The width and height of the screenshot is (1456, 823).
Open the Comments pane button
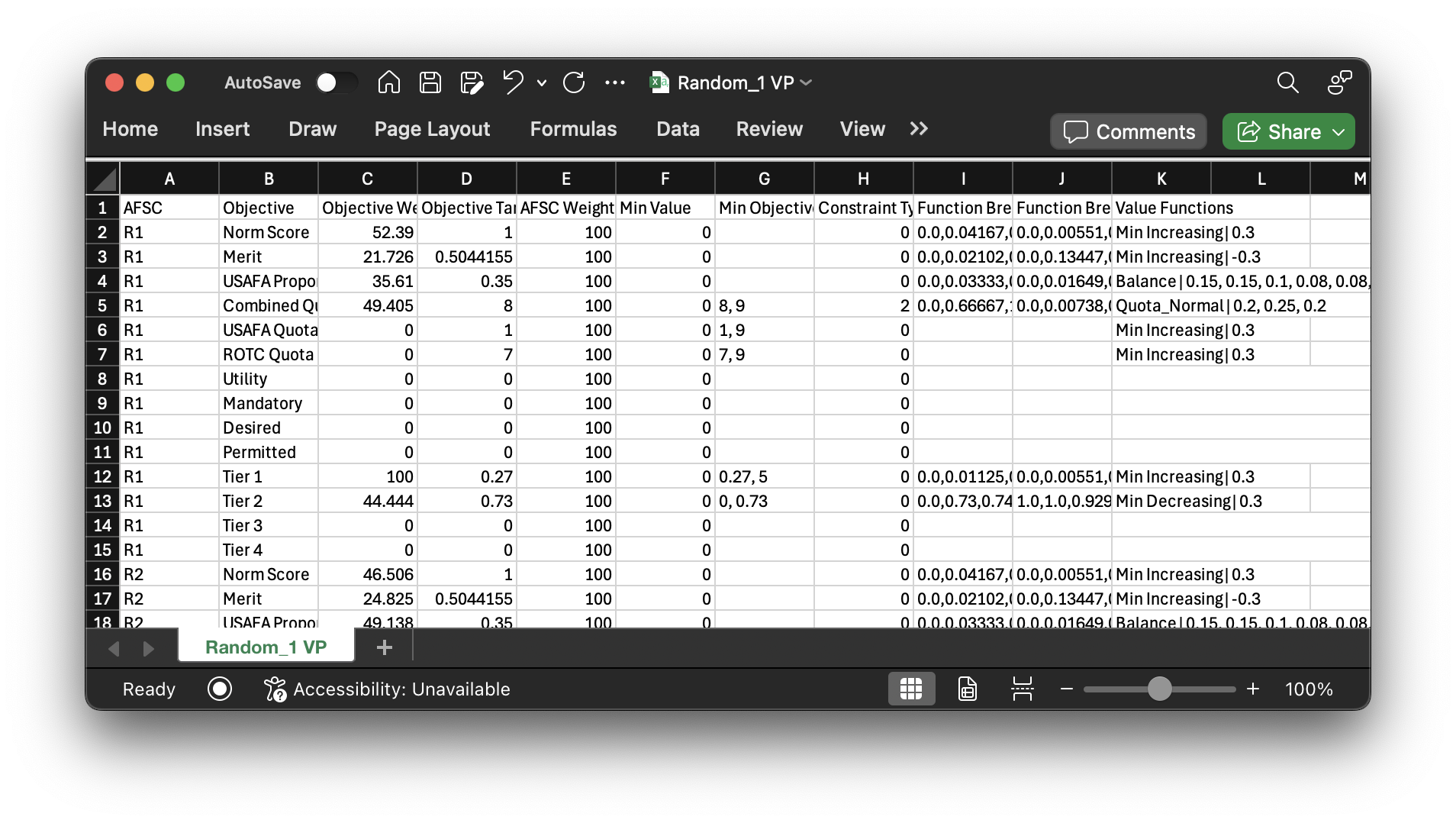click(1129, 131)
